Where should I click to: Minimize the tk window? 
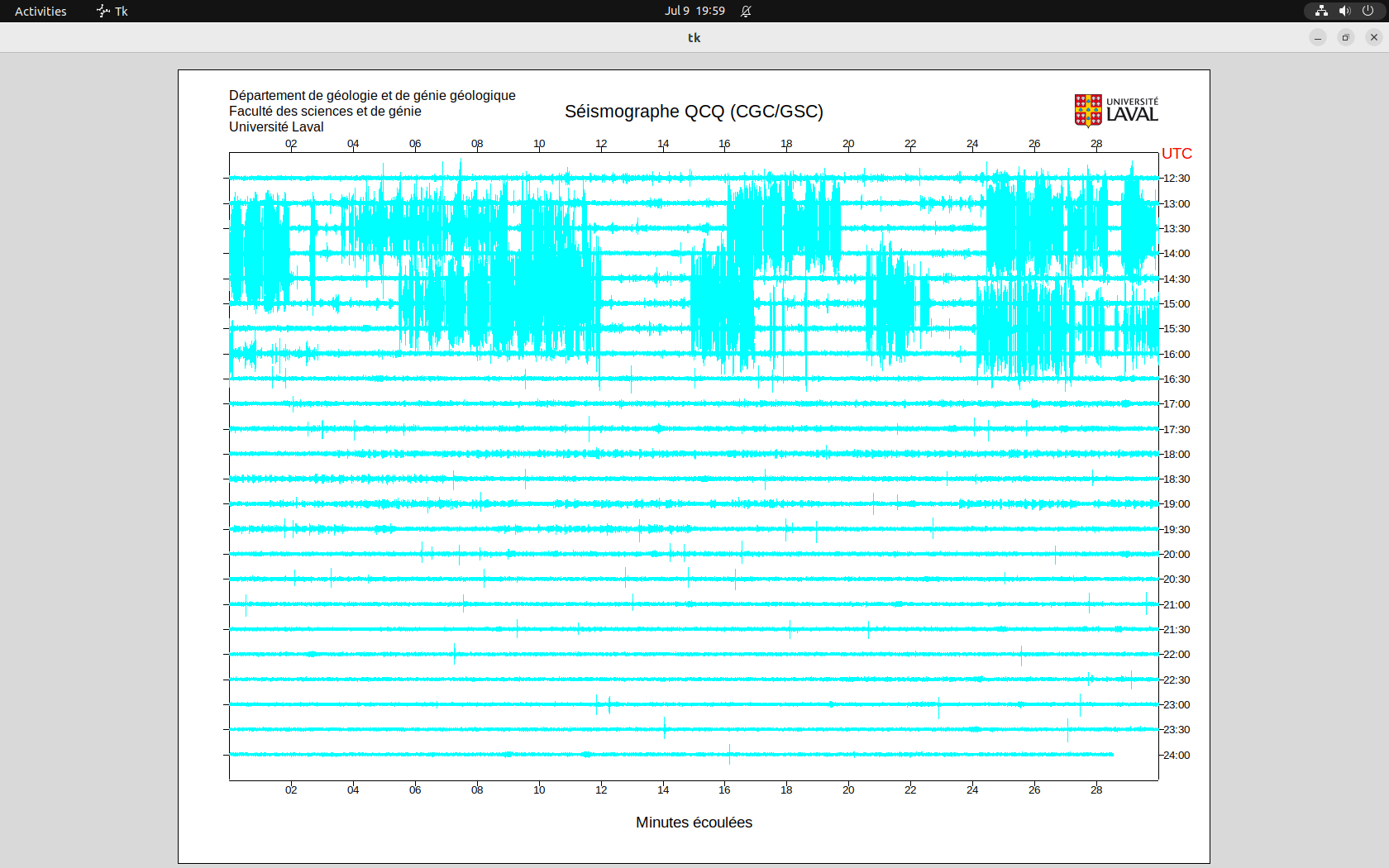[x=1318, y=37]
